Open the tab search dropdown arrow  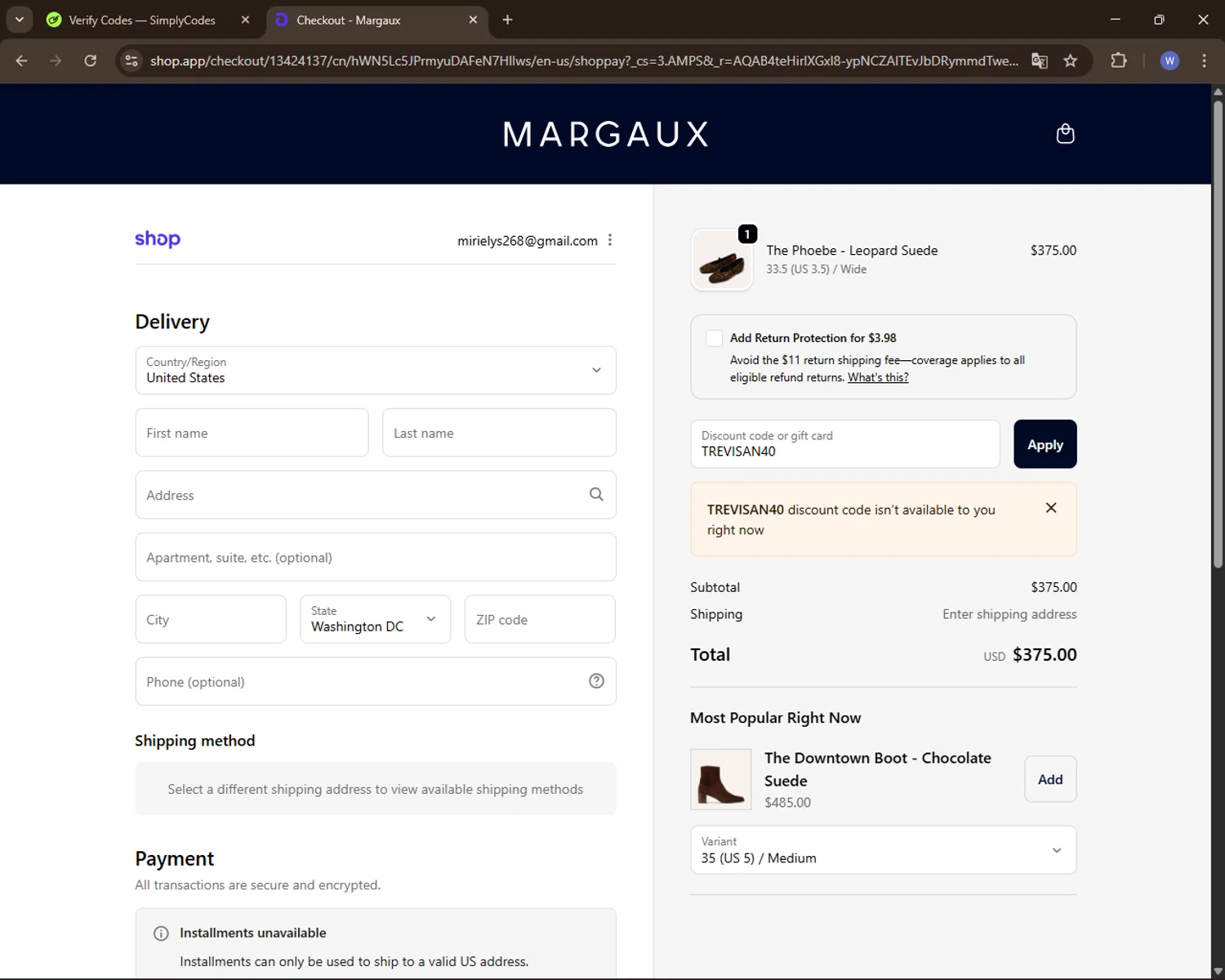pos(19,20)
